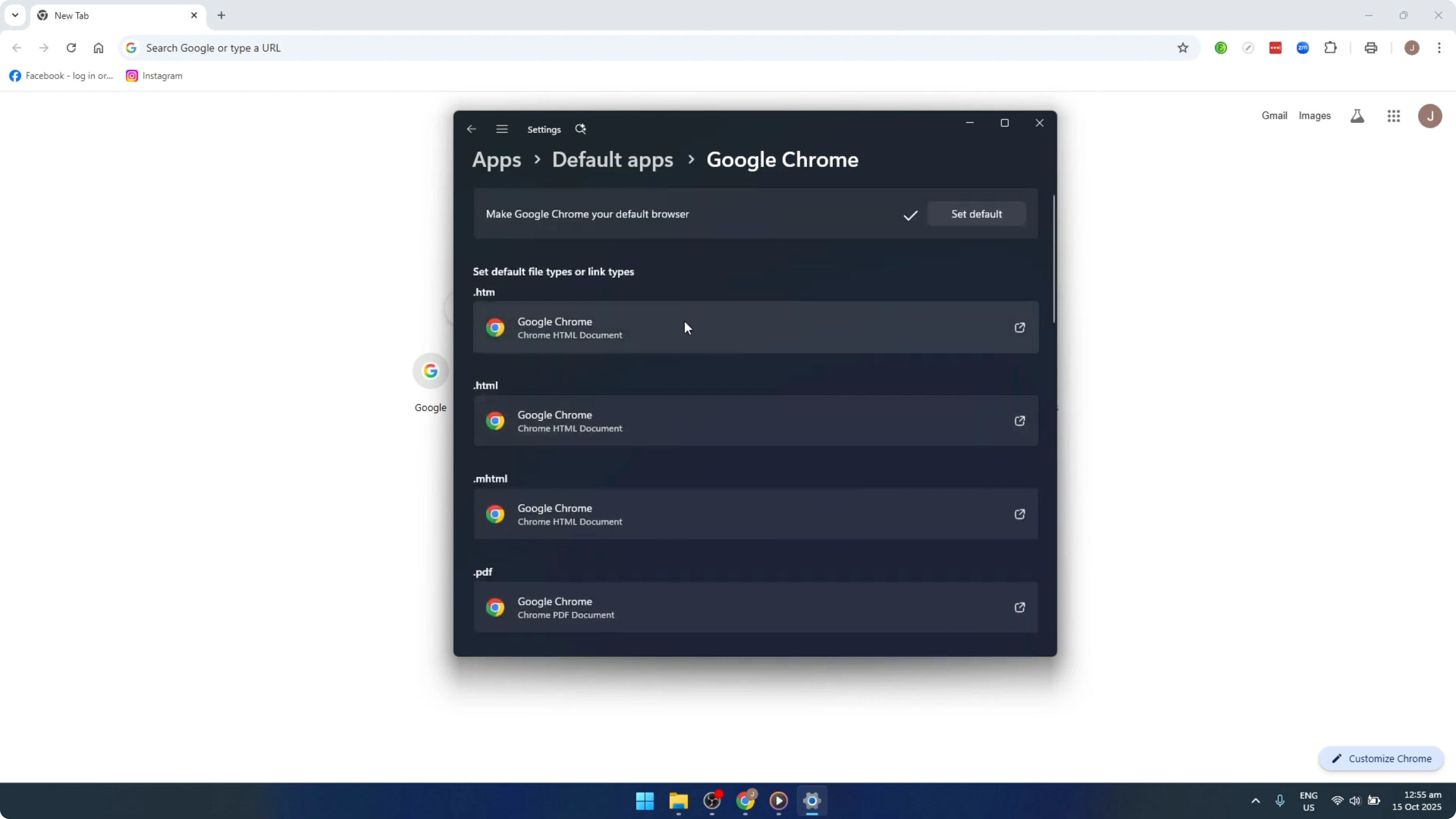Image resolution: width=1456 pixels, height=819 pixels.
Task: Maximize the Settings window
Action: point(1005,123)
